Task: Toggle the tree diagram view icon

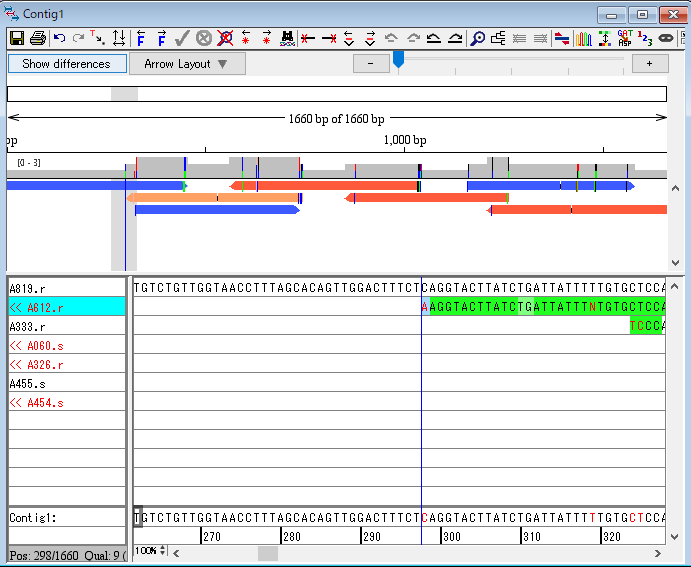Action: coord(498,38)
